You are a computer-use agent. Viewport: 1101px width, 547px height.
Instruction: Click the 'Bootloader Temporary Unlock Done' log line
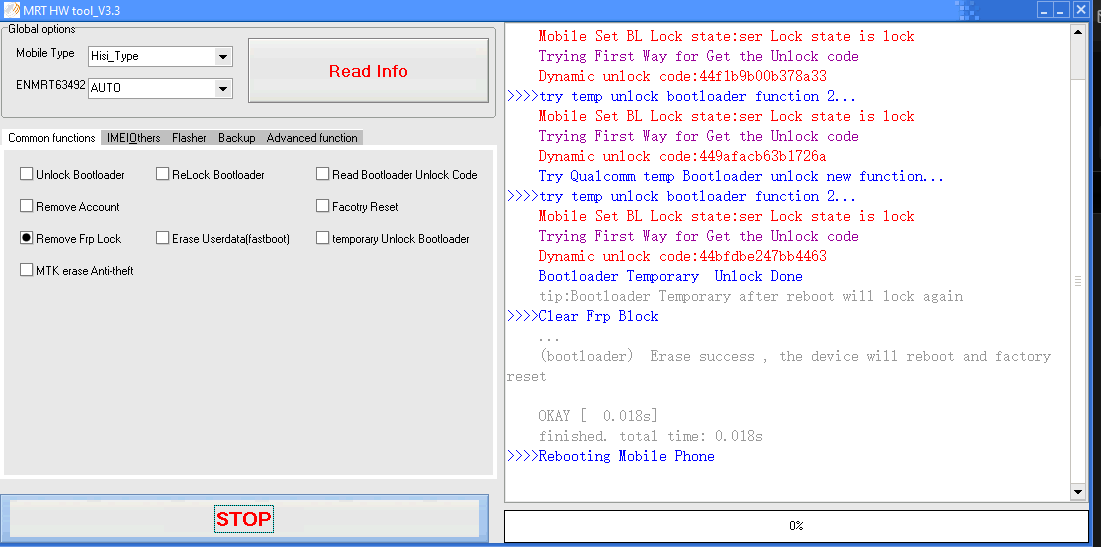[x=671, y=277]
